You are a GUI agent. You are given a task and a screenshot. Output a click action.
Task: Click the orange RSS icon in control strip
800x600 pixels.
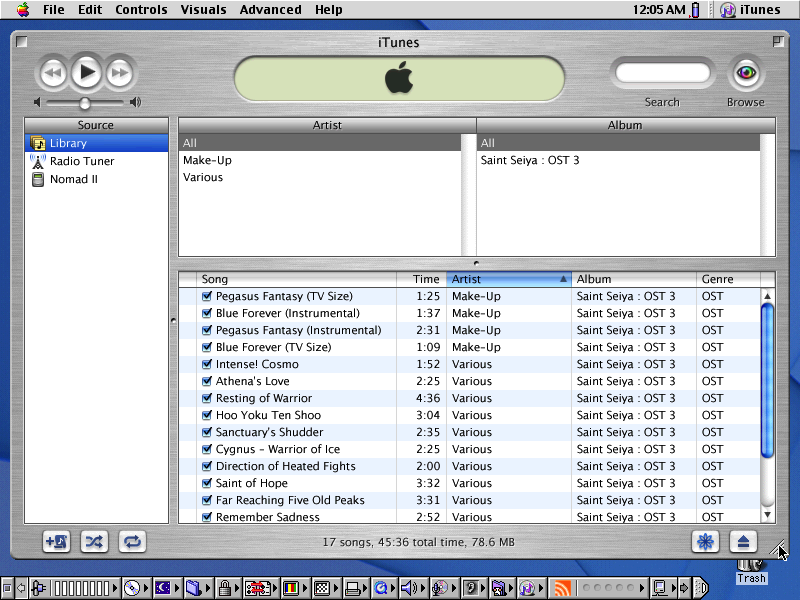pos(562,588)
